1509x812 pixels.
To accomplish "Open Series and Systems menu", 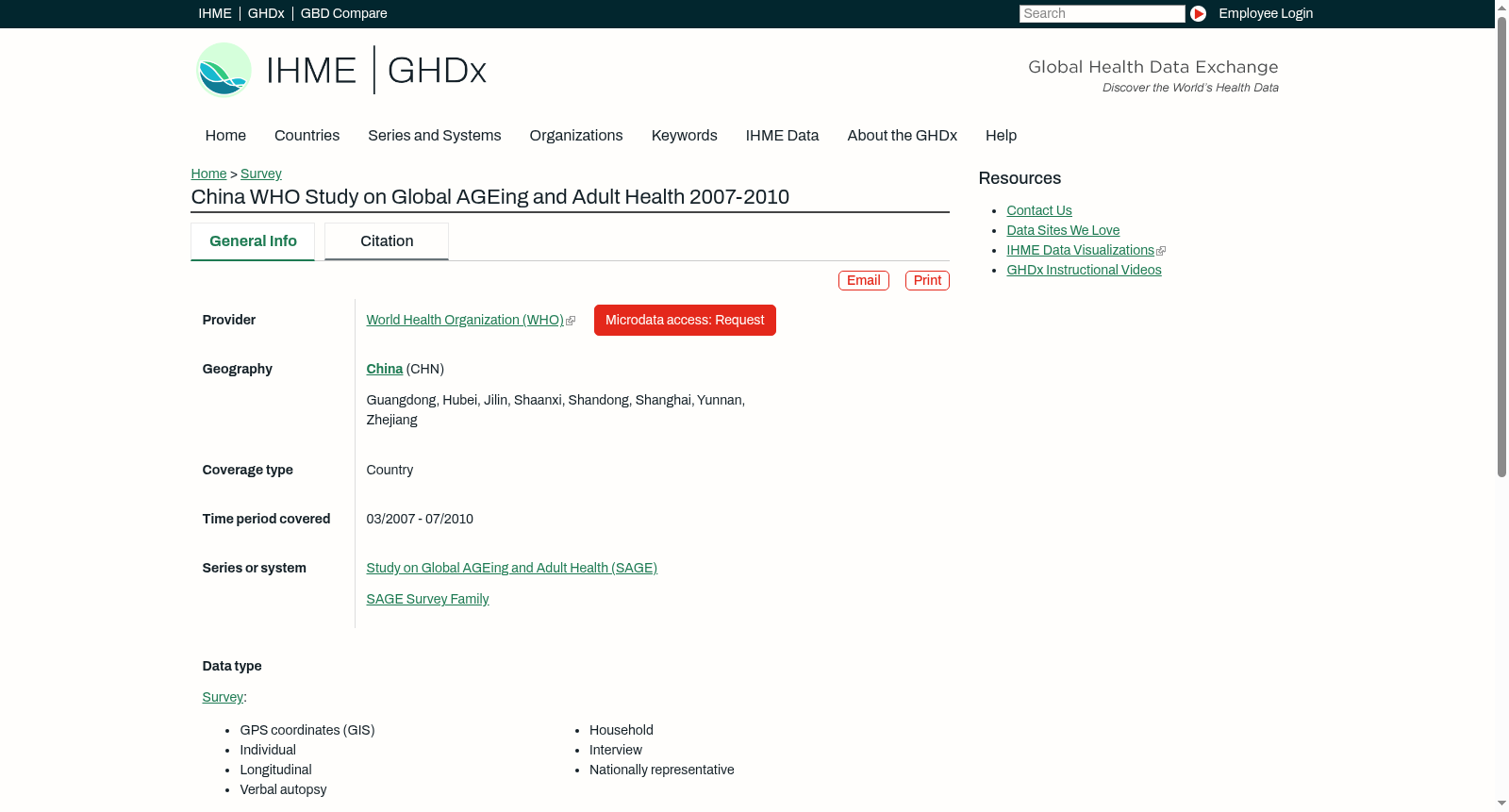I will (435, 136).
